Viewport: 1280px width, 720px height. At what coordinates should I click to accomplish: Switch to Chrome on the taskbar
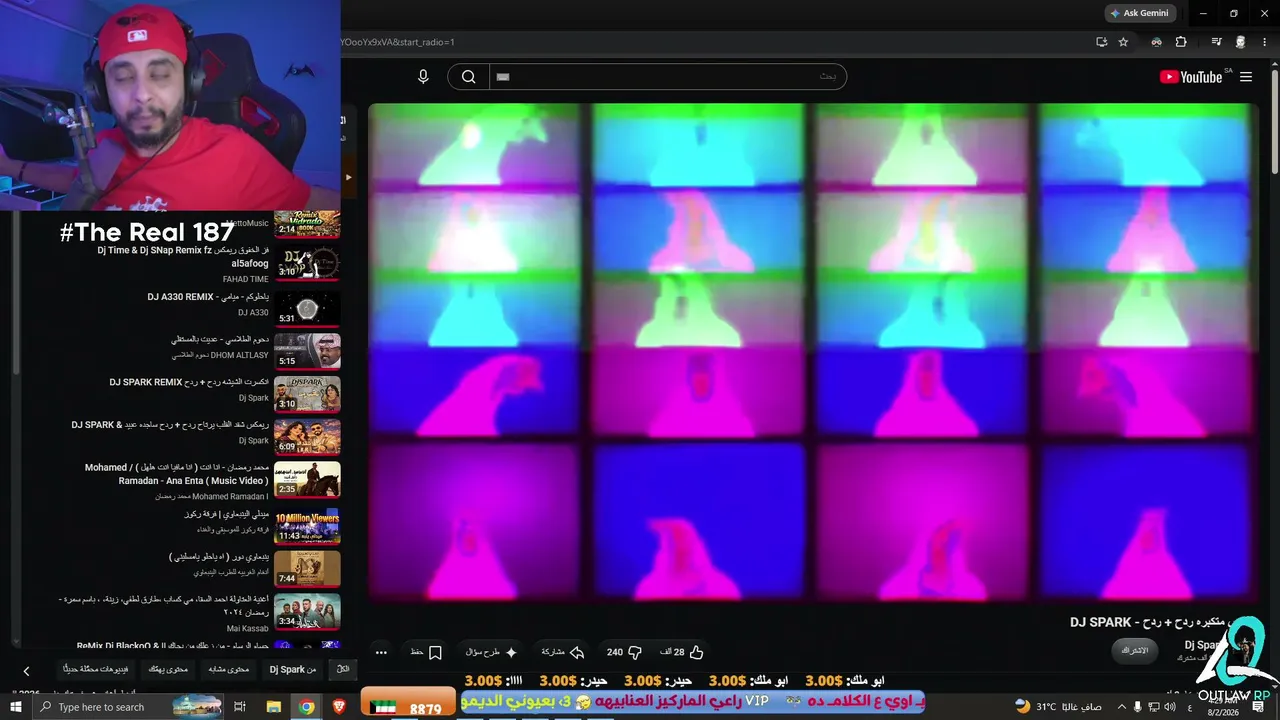coord(306,707)
